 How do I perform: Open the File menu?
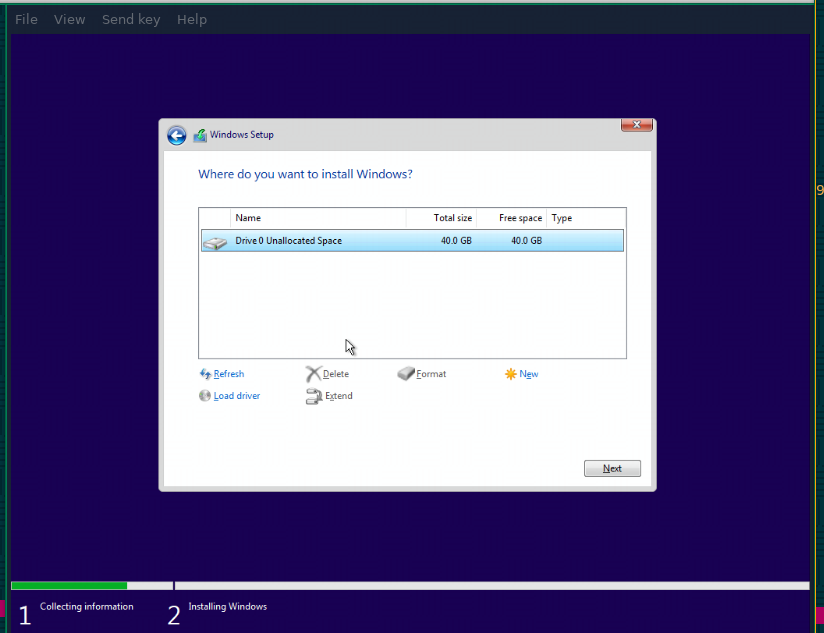click(26, 19)
